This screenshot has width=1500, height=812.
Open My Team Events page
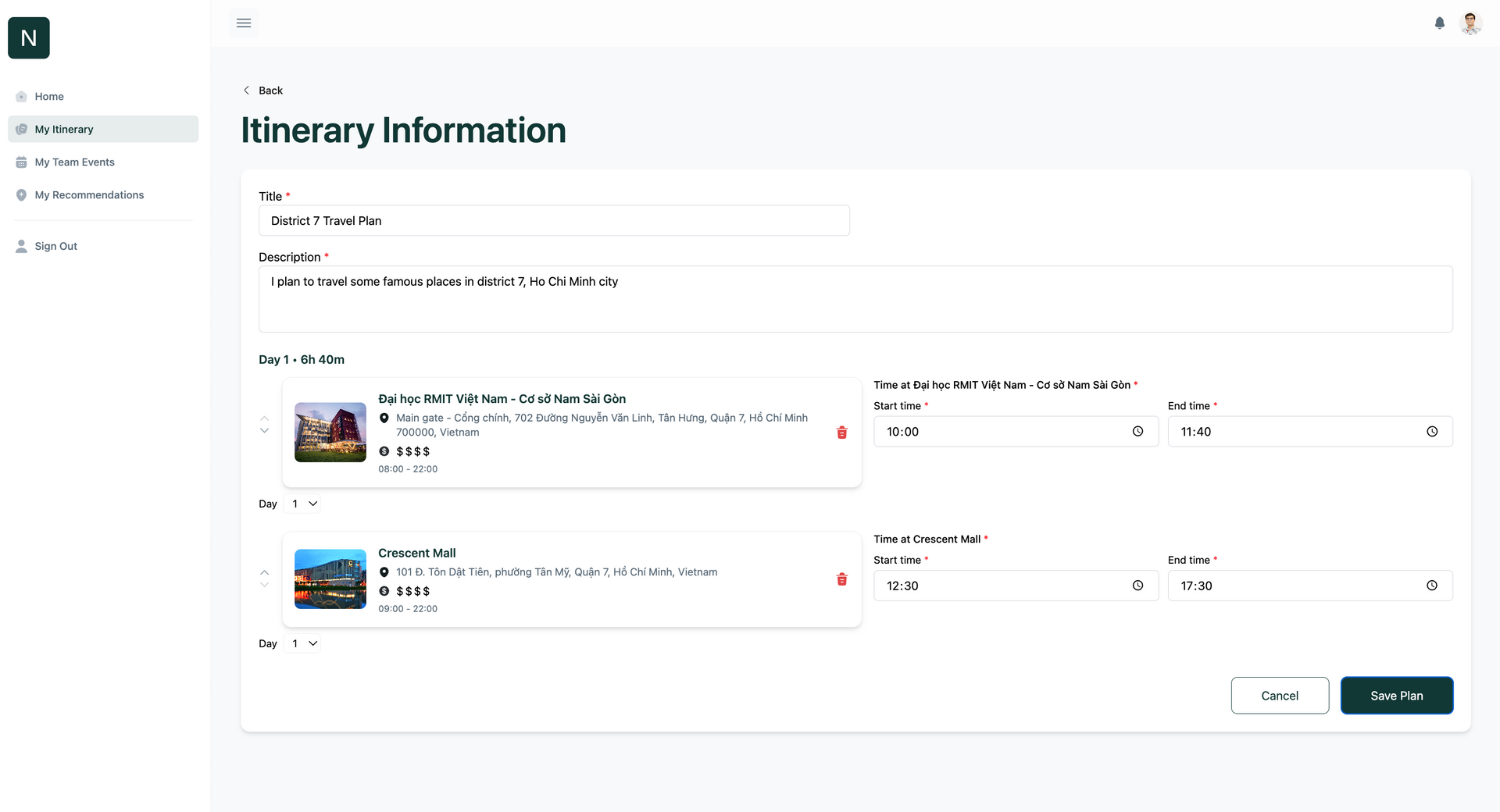74,162
